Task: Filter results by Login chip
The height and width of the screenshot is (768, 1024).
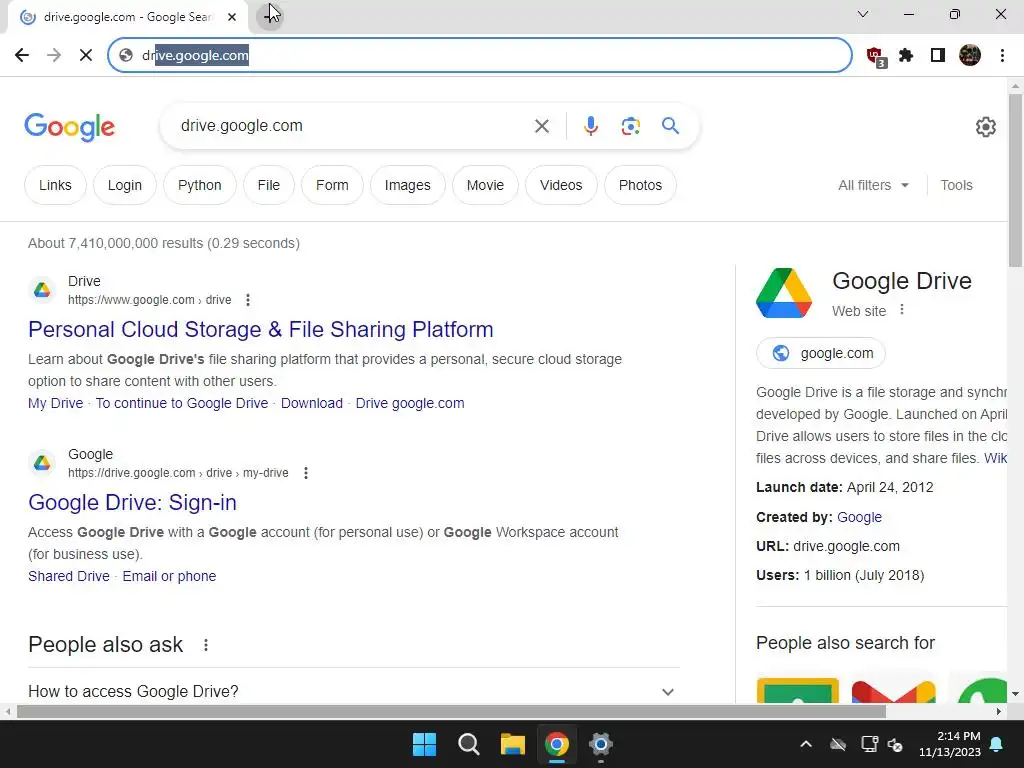Action: click(125, 185)
